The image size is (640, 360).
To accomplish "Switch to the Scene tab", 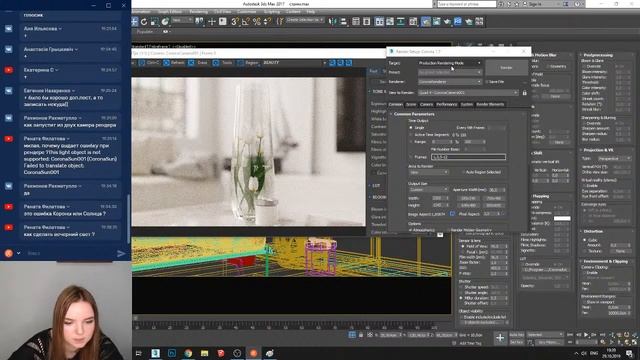I will (411, 104).
